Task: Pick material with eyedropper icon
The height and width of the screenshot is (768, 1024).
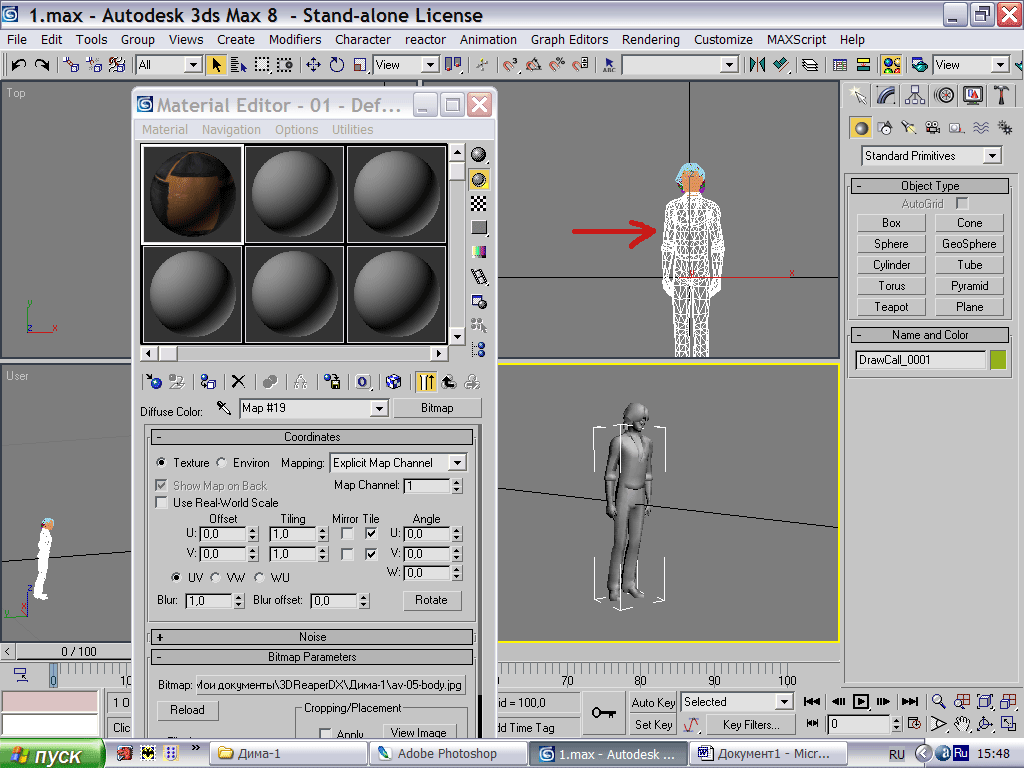Action: pyautogui.click(x=224, y=408)
